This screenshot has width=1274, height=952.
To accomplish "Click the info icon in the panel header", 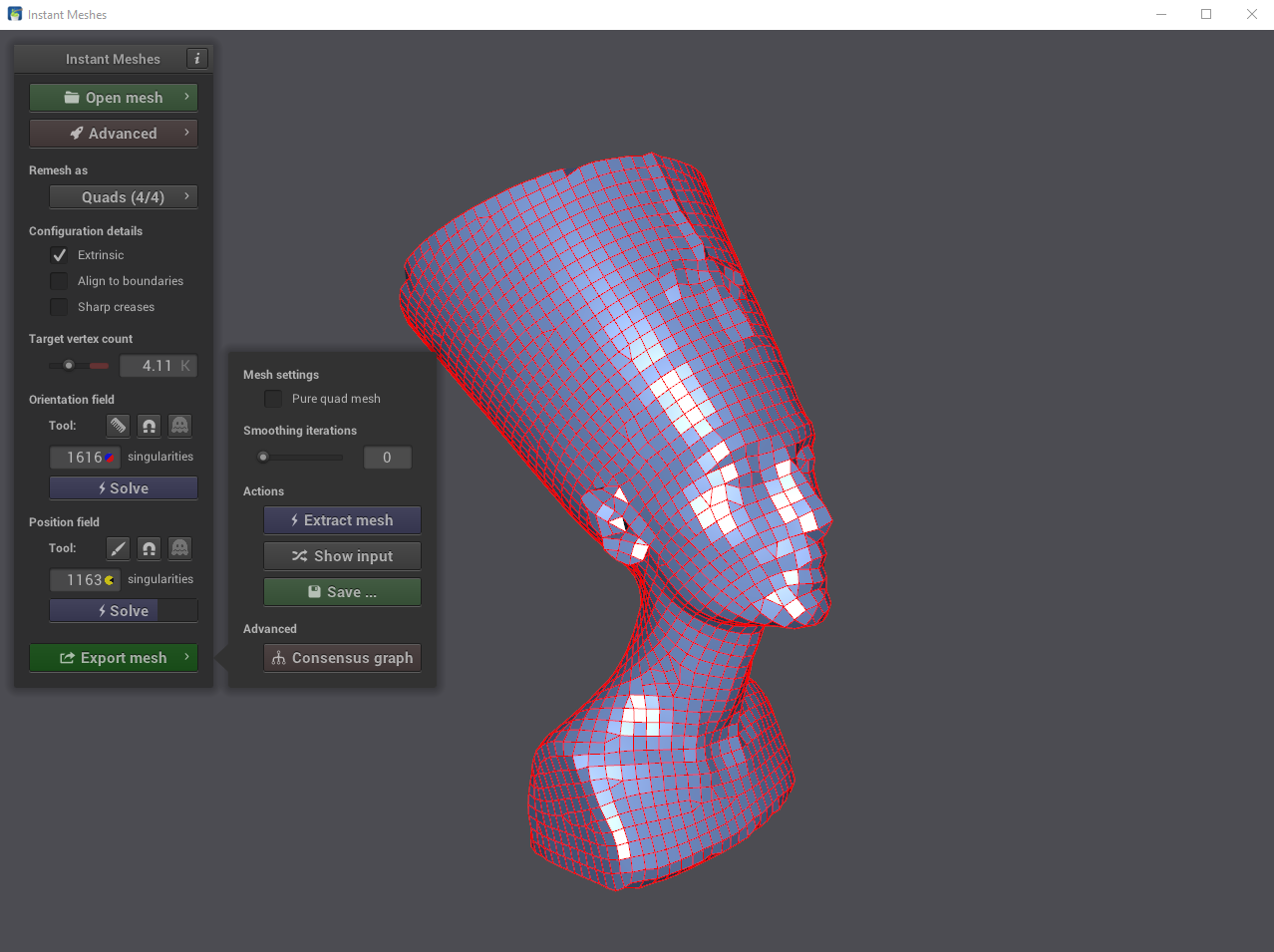I will (197, 59).
